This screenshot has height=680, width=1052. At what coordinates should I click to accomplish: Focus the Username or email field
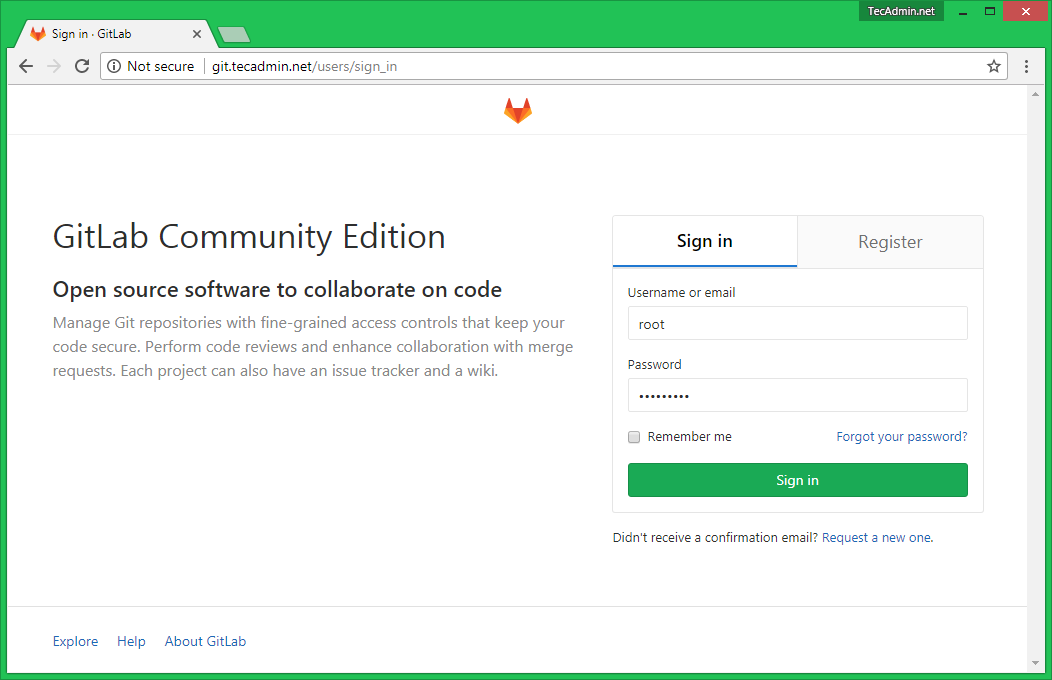[x=797, y=323]
